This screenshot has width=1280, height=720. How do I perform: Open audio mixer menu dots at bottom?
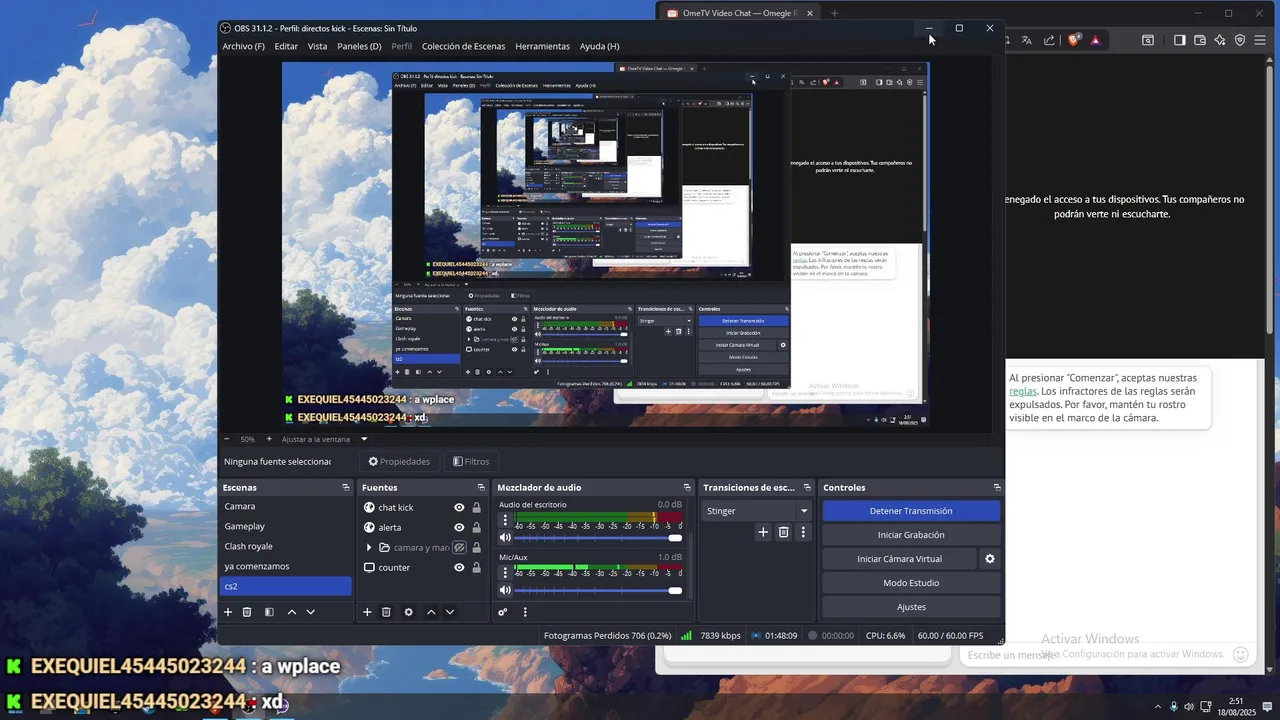pyautogui.click(x=525, y=612)
